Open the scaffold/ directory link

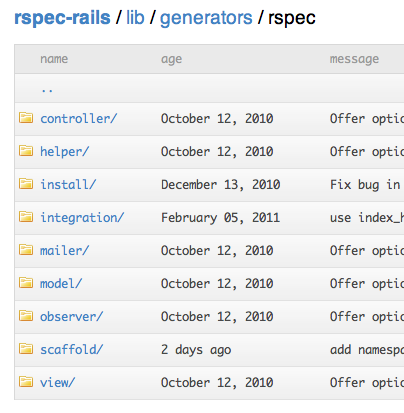[x=72, y=349]
